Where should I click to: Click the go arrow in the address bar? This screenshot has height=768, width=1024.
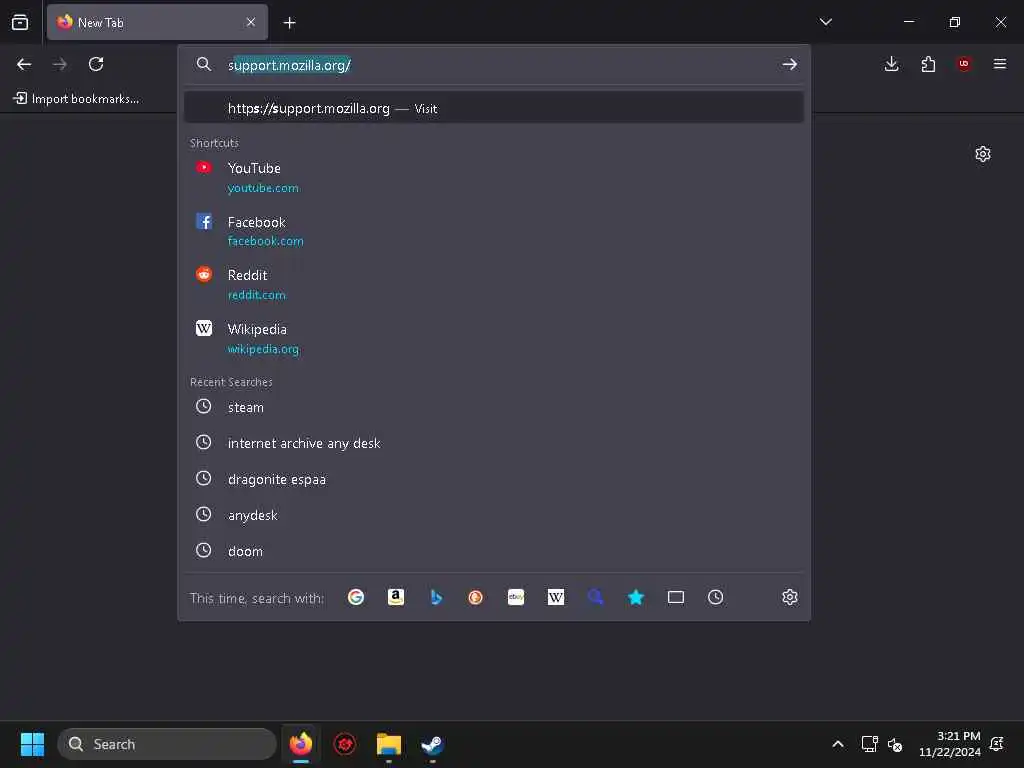(x=790, y=64)
